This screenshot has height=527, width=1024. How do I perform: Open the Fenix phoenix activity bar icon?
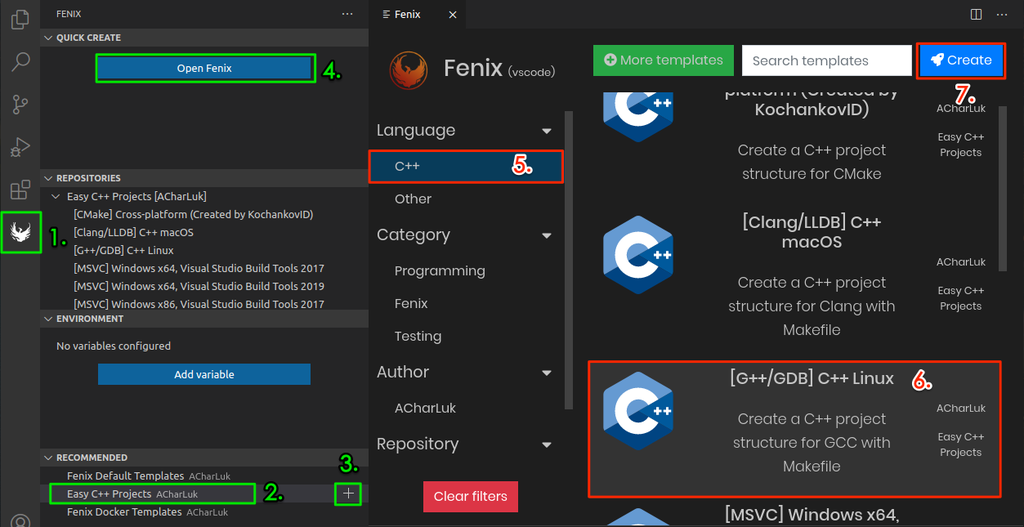pyautogui.click(x=21, y=232)
